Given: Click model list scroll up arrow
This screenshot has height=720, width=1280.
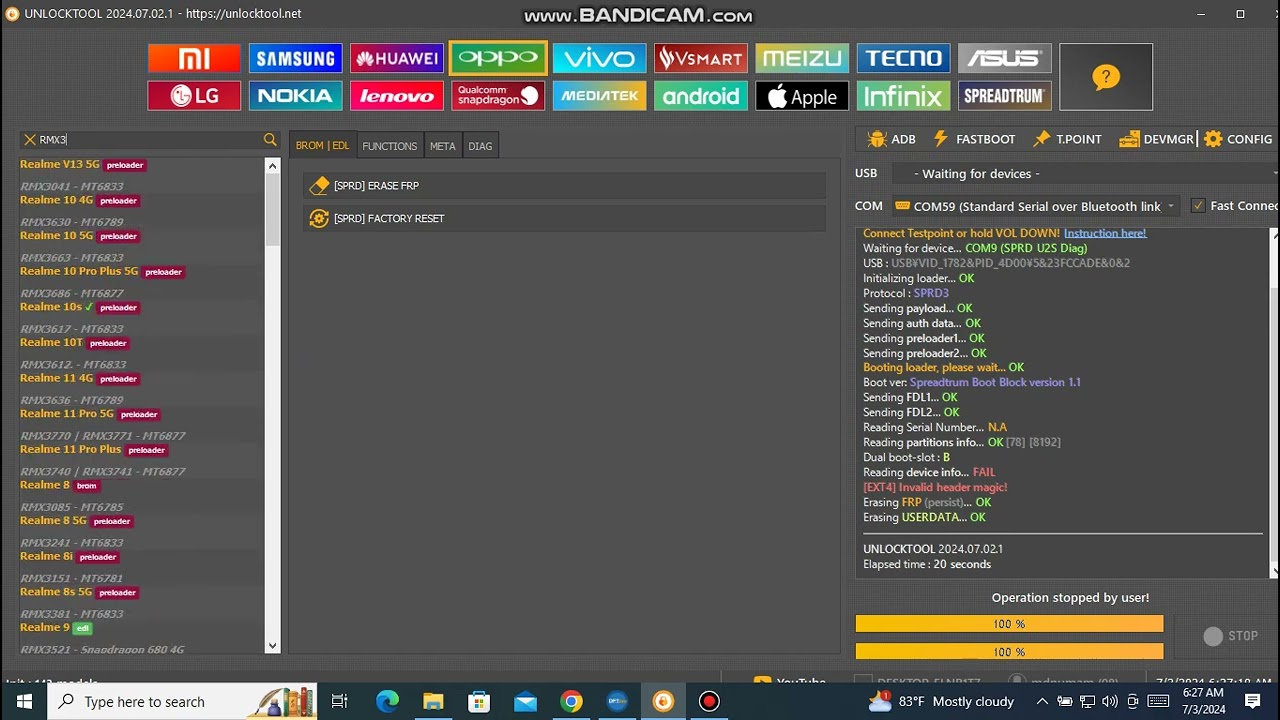Looking at the screenshot, I should (272, 166).
